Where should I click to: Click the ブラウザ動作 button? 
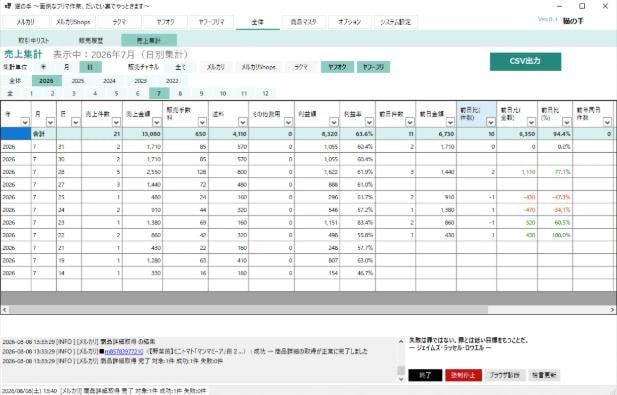[504, 375]
